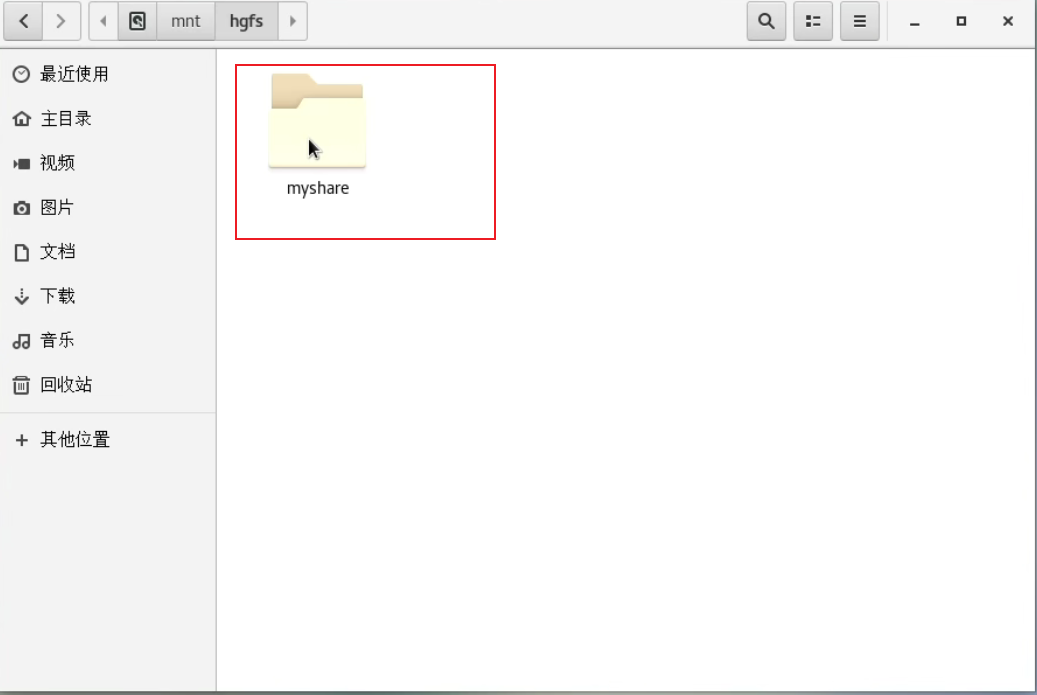Go forward to the next folder
This screenshot has height=695, width=1037.
tap(62, 21)
